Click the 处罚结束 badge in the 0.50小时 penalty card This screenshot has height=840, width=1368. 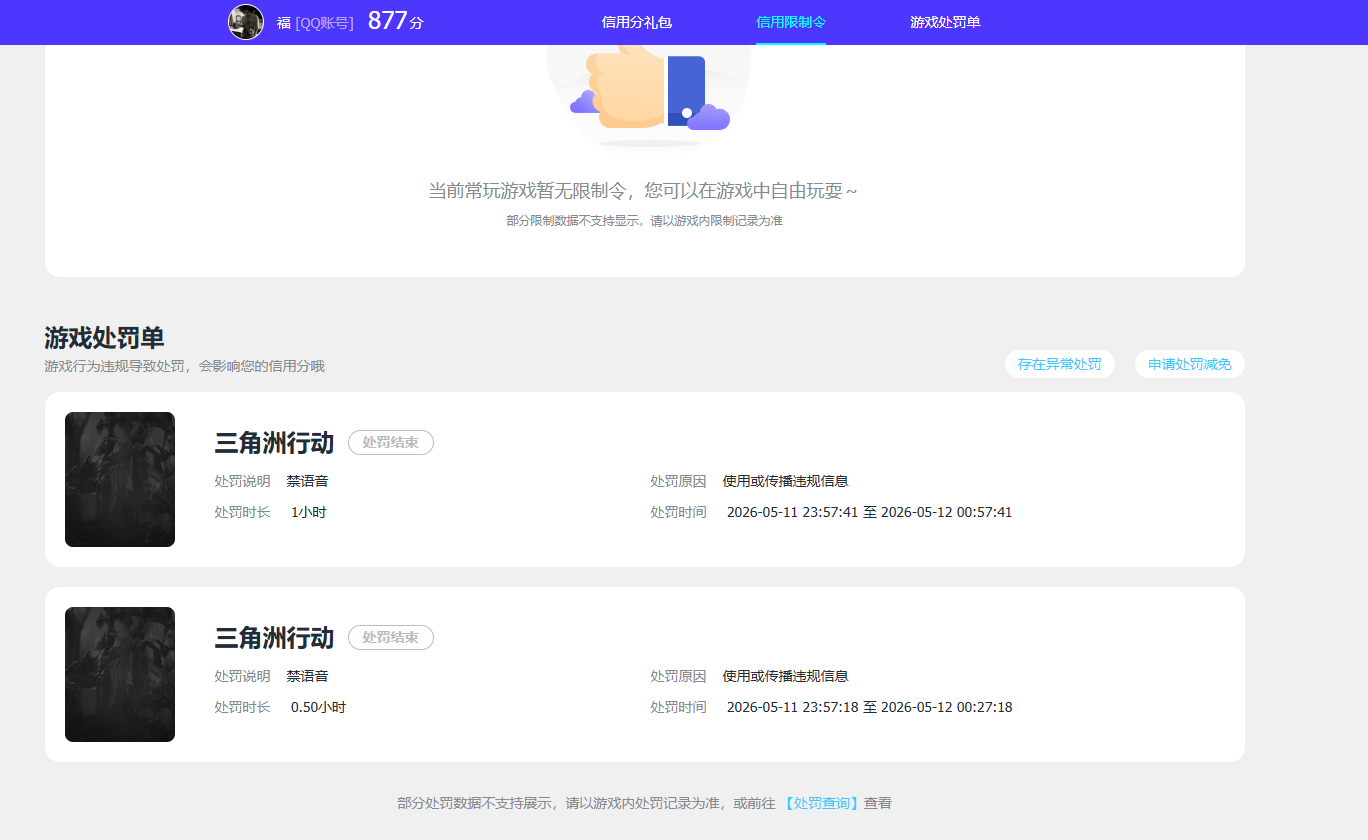391,638
